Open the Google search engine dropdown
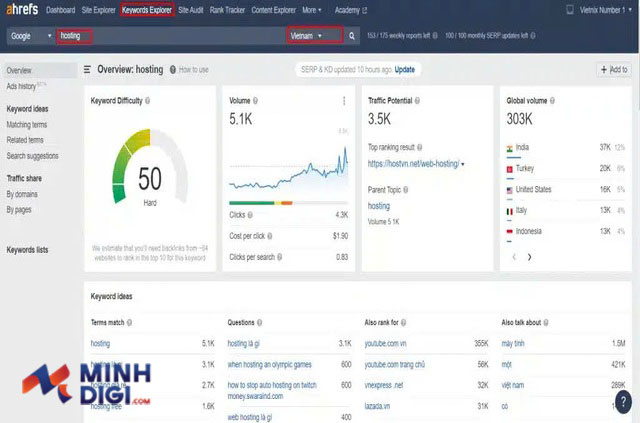The width and height of the screenshot is (640, 423). click(x=31, y=36)
